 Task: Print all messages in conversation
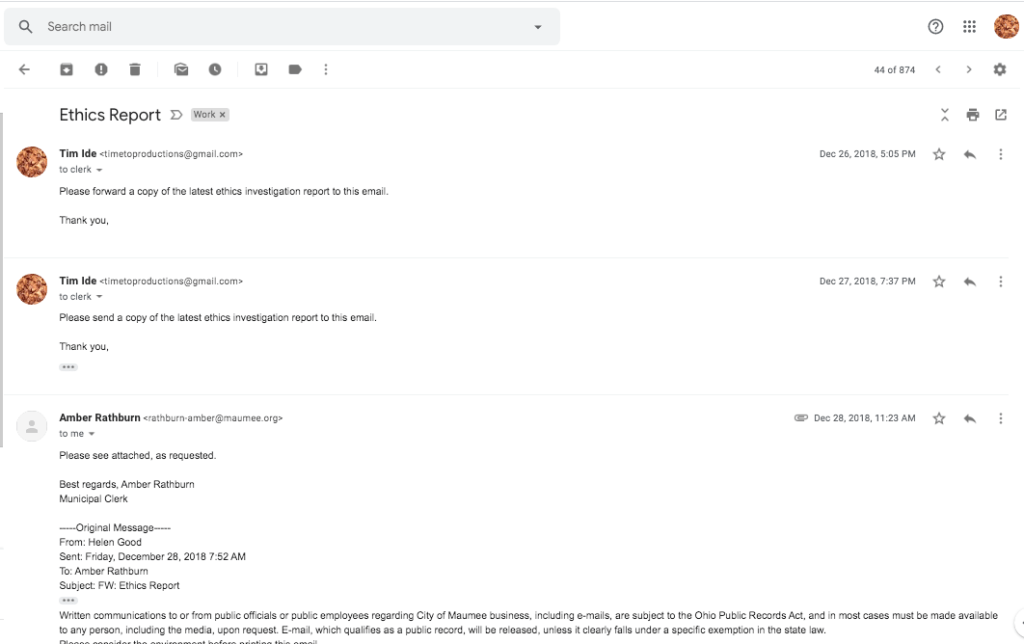973,115
